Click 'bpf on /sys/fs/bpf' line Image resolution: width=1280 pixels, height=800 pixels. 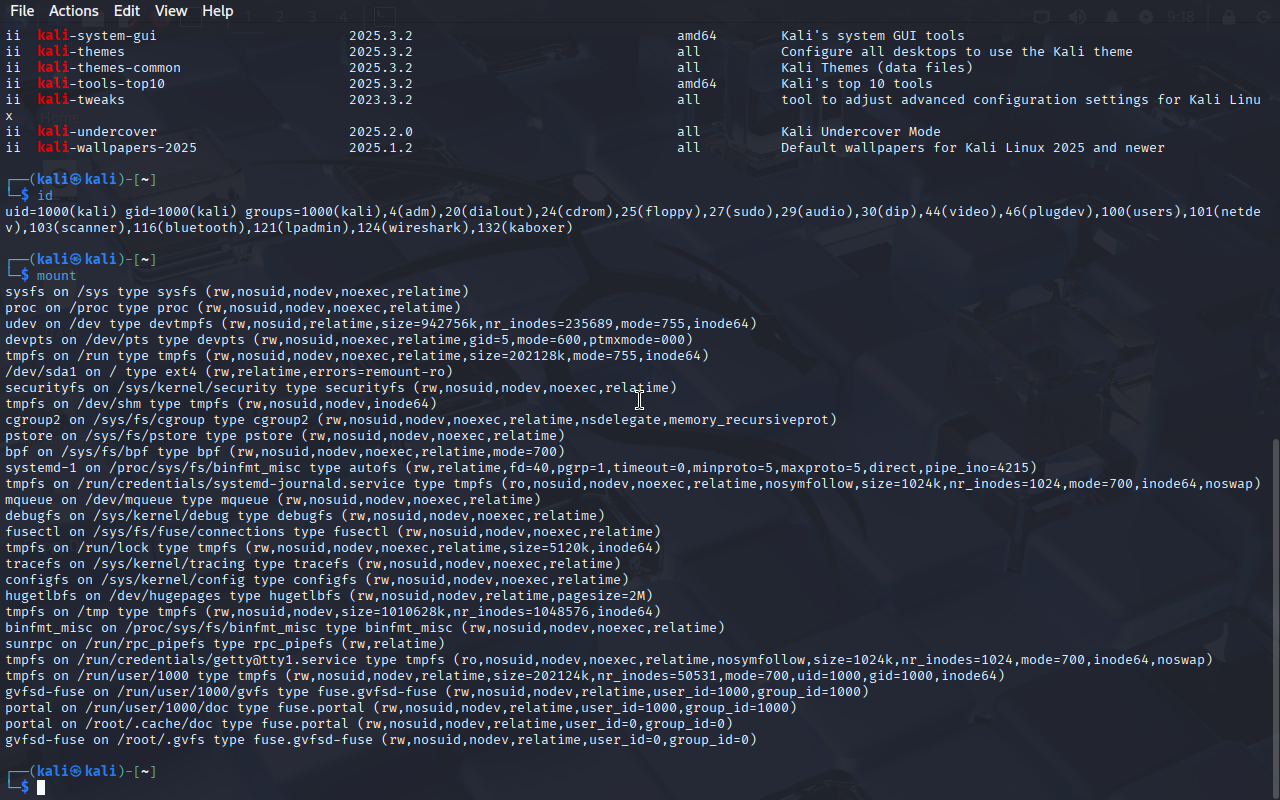(285, 452)
